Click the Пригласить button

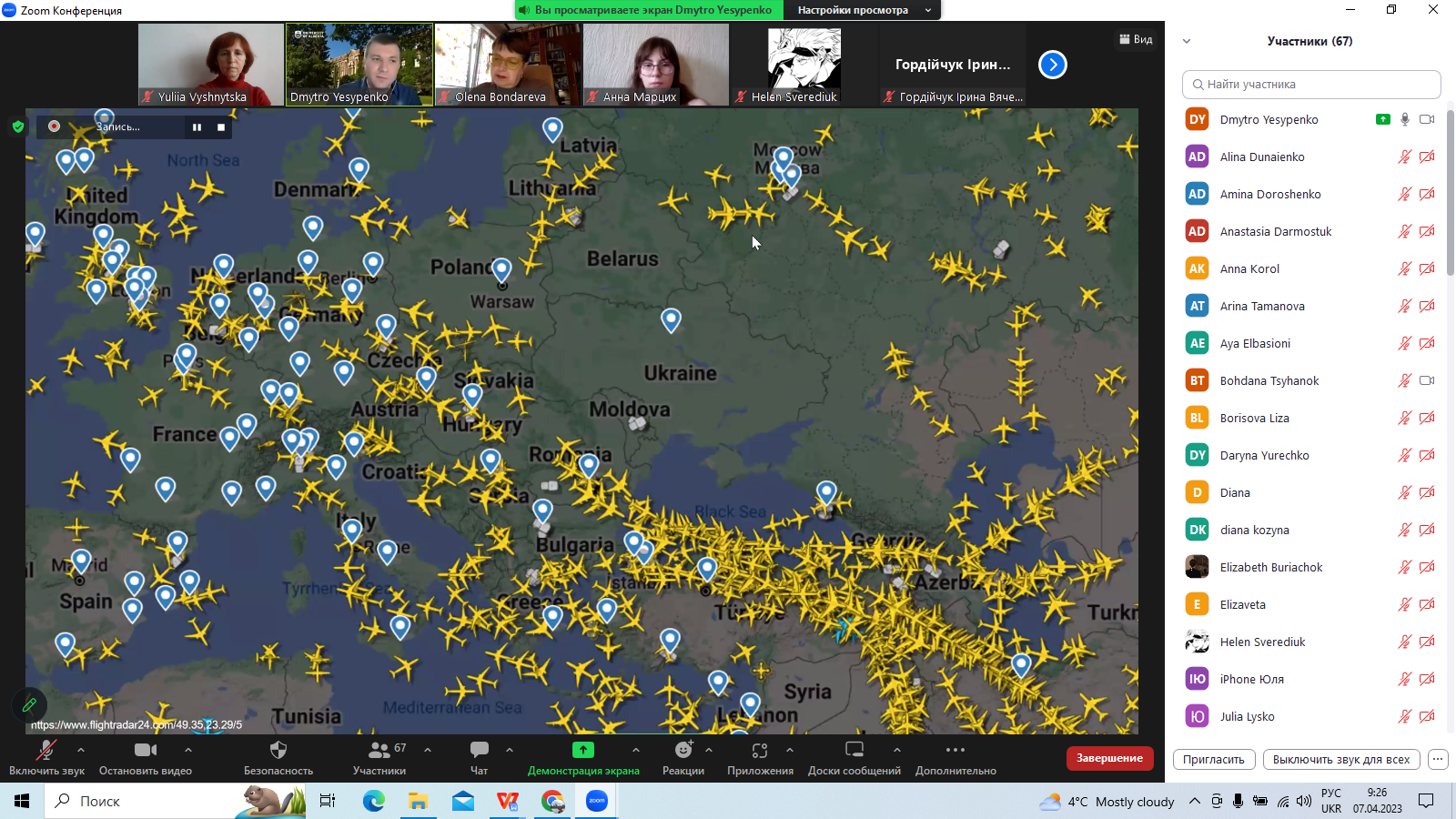1214,759
